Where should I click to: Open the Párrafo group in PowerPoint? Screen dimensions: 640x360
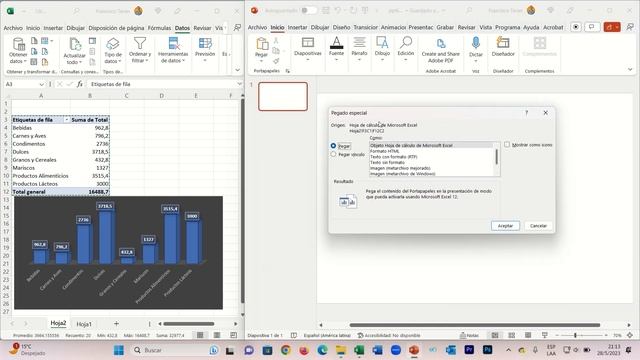coord(359,49)
